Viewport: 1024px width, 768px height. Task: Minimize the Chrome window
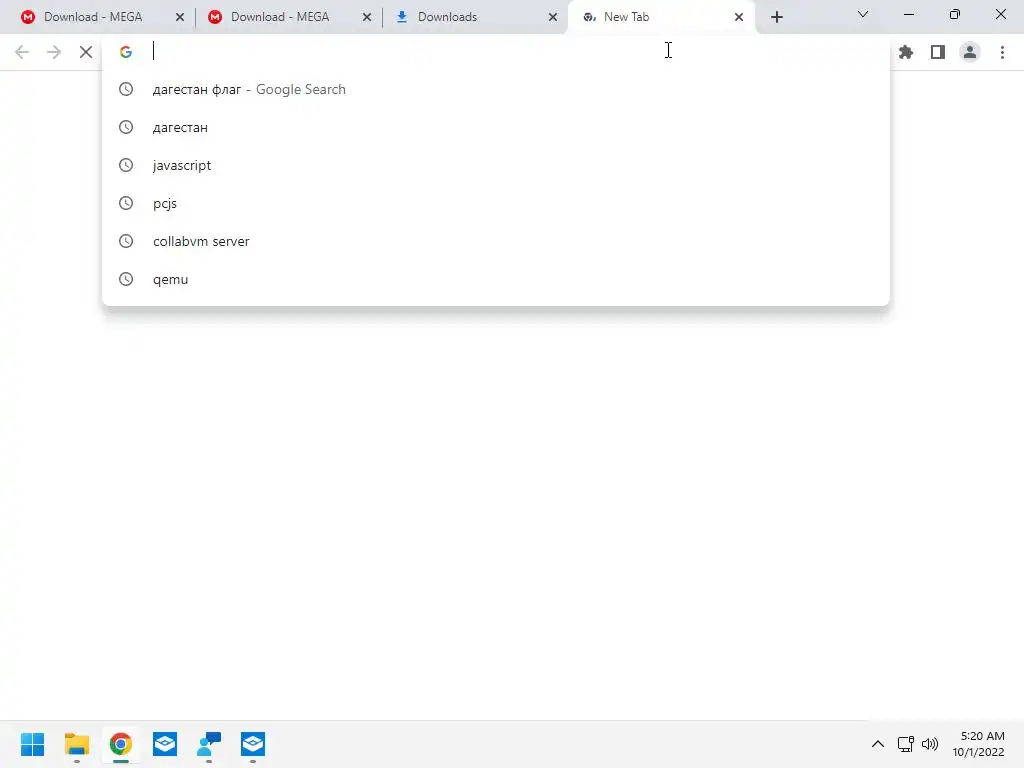point(908,14)
